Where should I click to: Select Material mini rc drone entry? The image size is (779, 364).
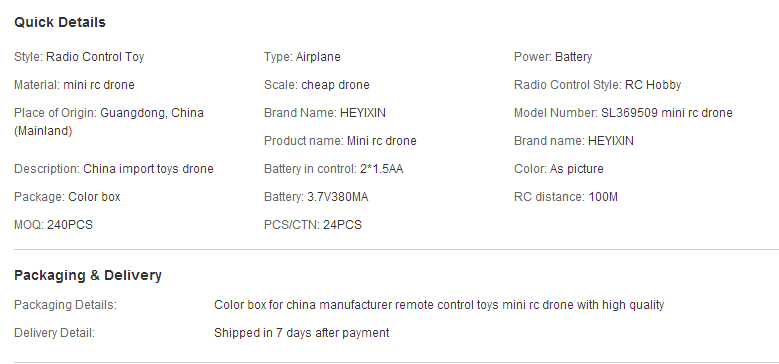click(74, 85)
